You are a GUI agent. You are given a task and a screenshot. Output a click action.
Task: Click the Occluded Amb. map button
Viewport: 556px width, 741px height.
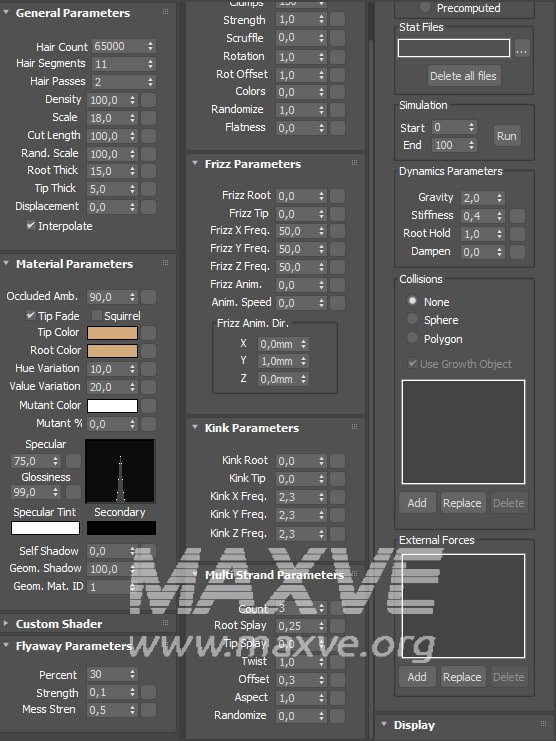148,297
